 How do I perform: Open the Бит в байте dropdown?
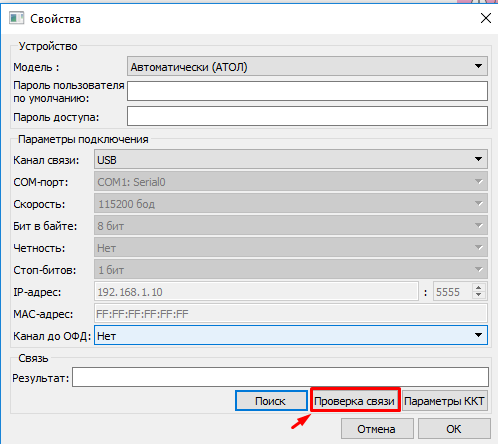291,225
